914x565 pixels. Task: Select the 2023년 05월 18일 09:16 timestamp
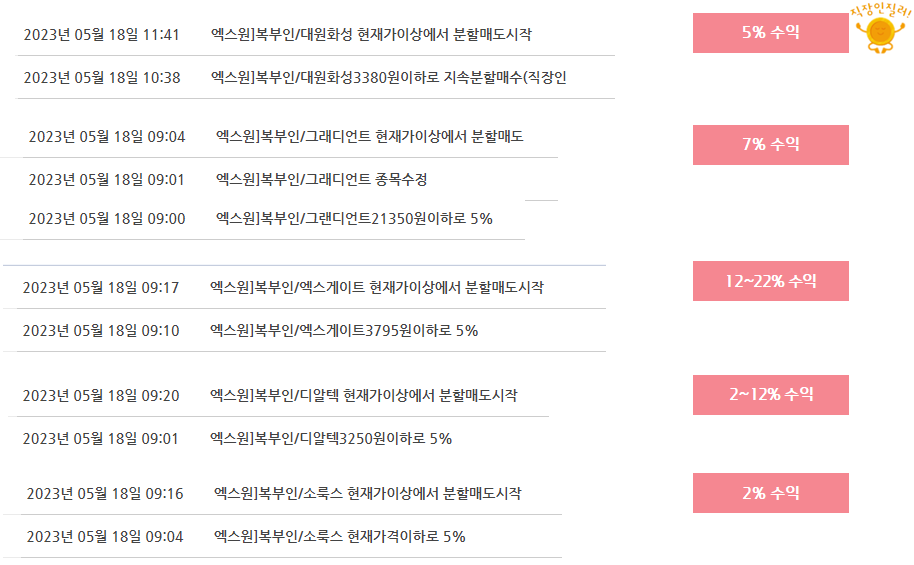(105, 494)
